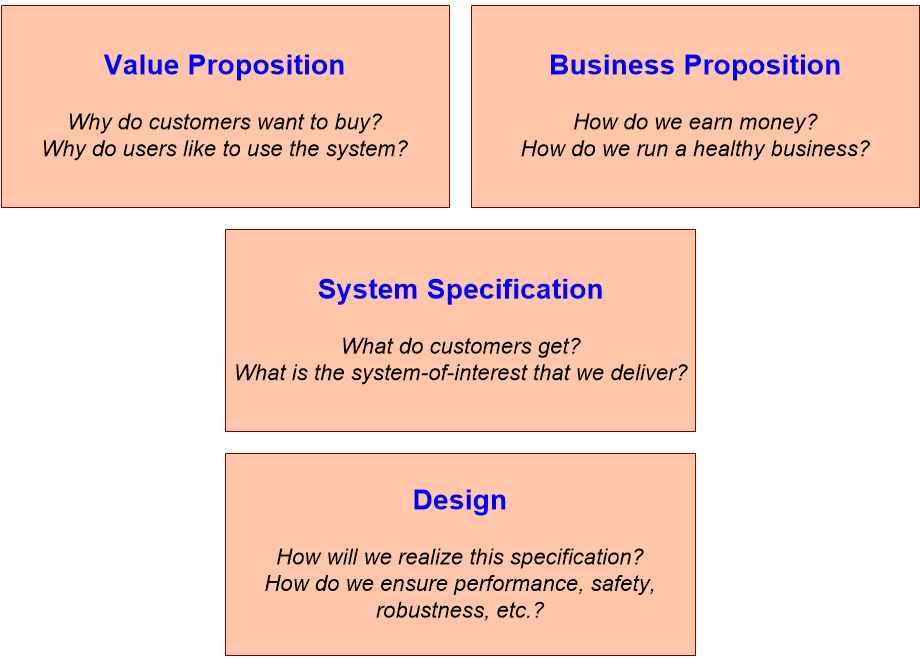
Task: Select the text 'Why do customers want to buy?'
Action: [224, 122]
